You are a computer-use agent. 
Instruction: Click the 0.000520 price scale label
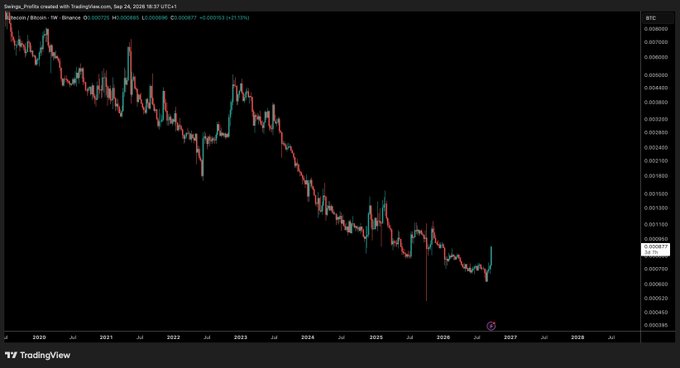click(655, 298)
